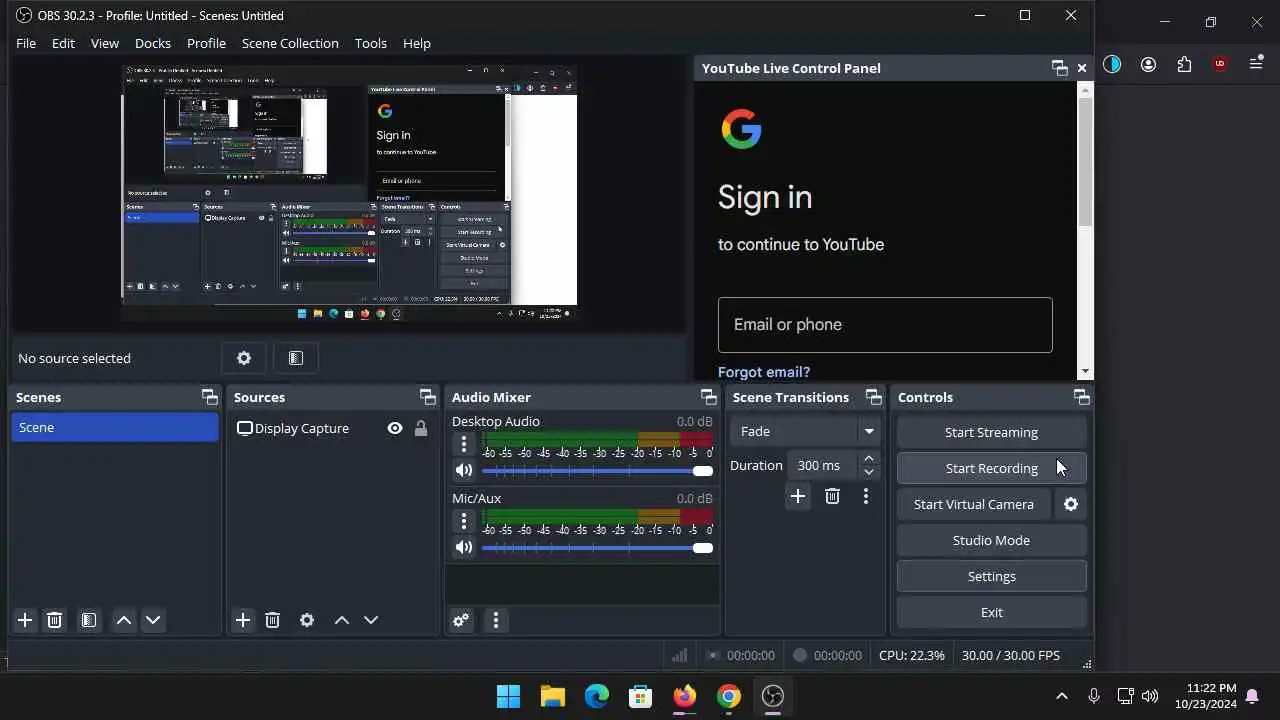Remove transition trash icon

[x=832, y=496]
